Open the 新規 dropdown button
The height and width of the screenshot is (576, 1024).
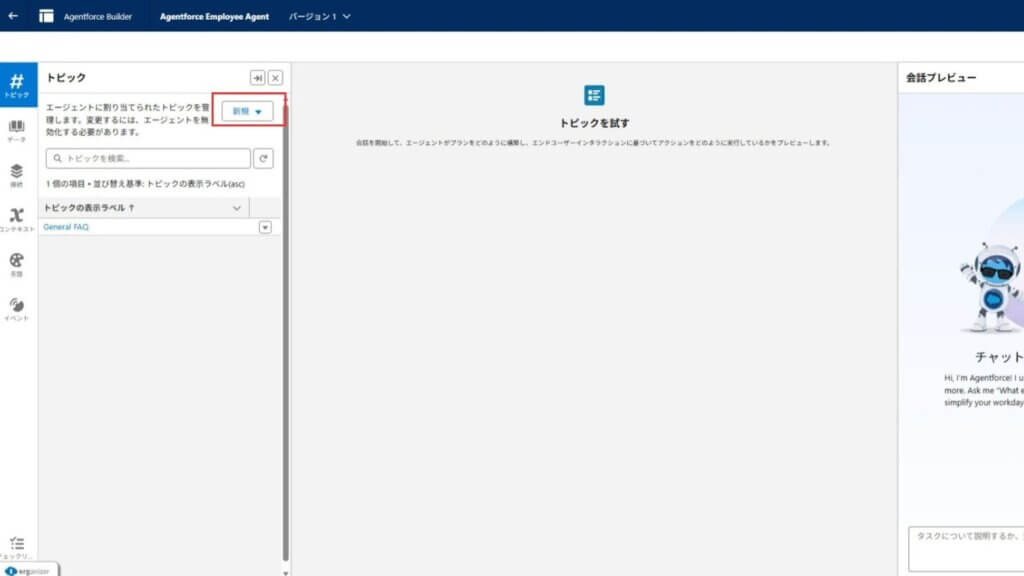[246, 110]
